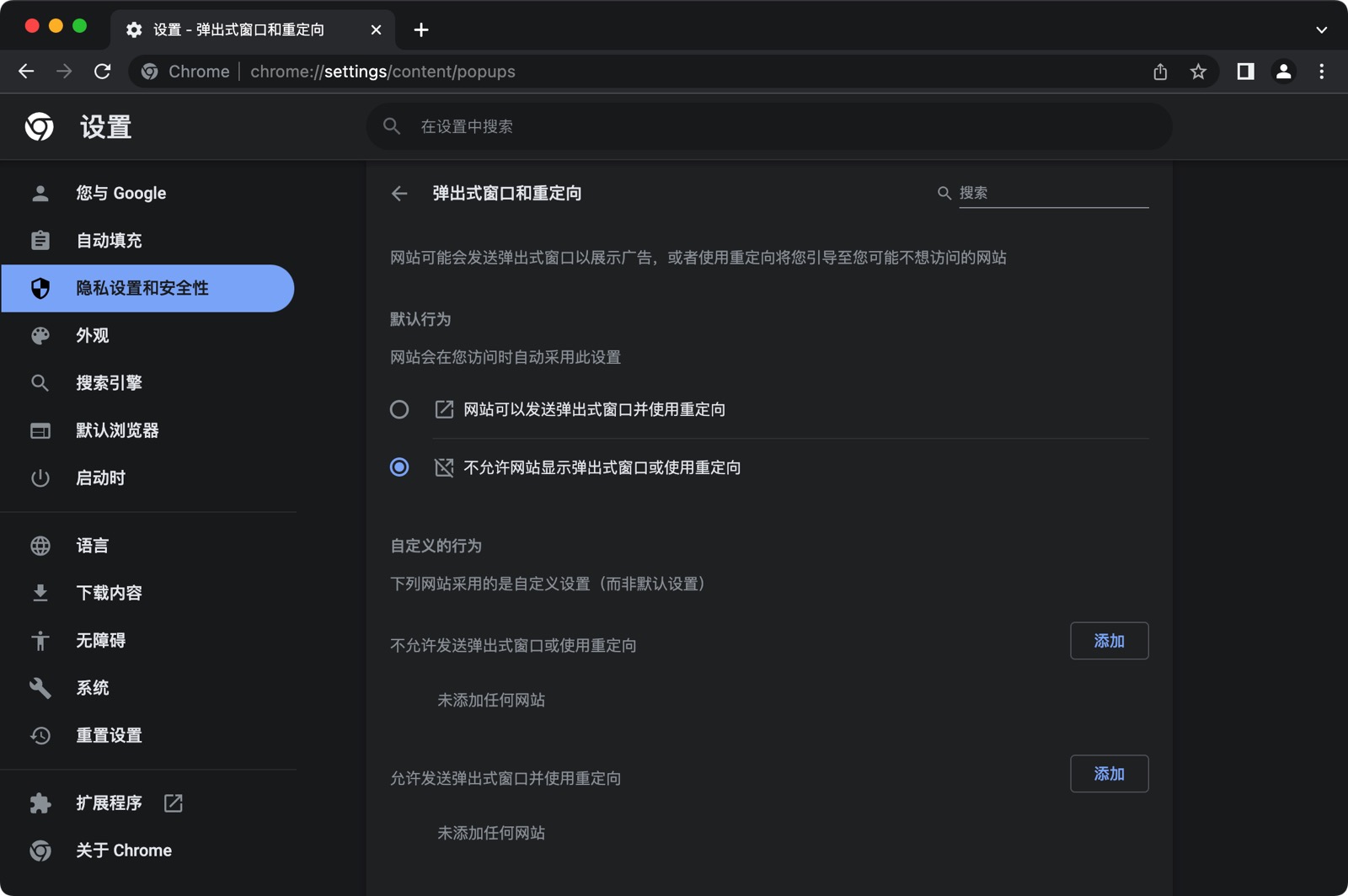Open 搜索引擎 settings section
1348x896 pixels.
[x=148, y=383]
